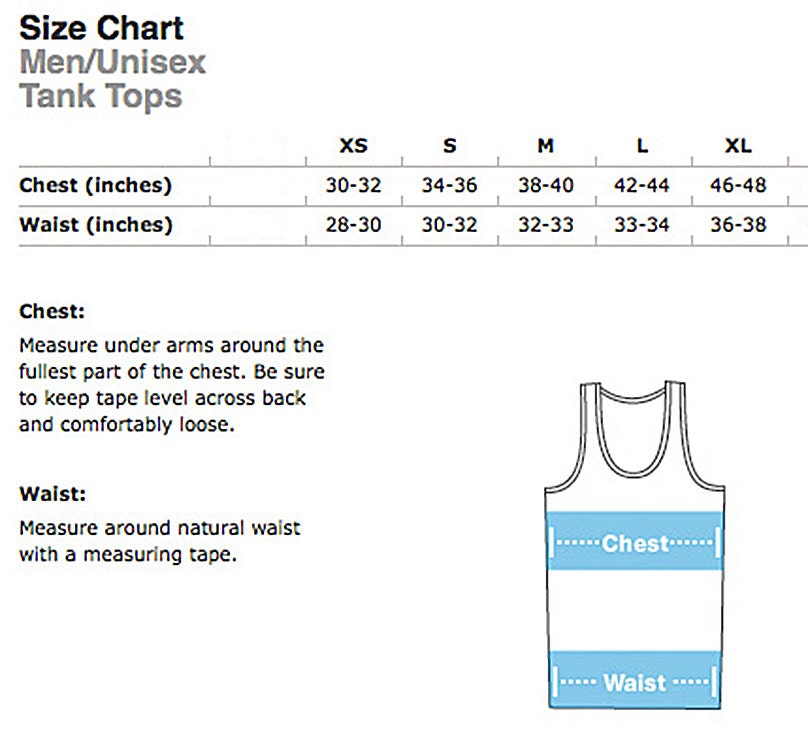The height and width of the screenshot is (735, 808).
Task: Click the 33-34 waist measurement cell
Action: coord(642,225)
